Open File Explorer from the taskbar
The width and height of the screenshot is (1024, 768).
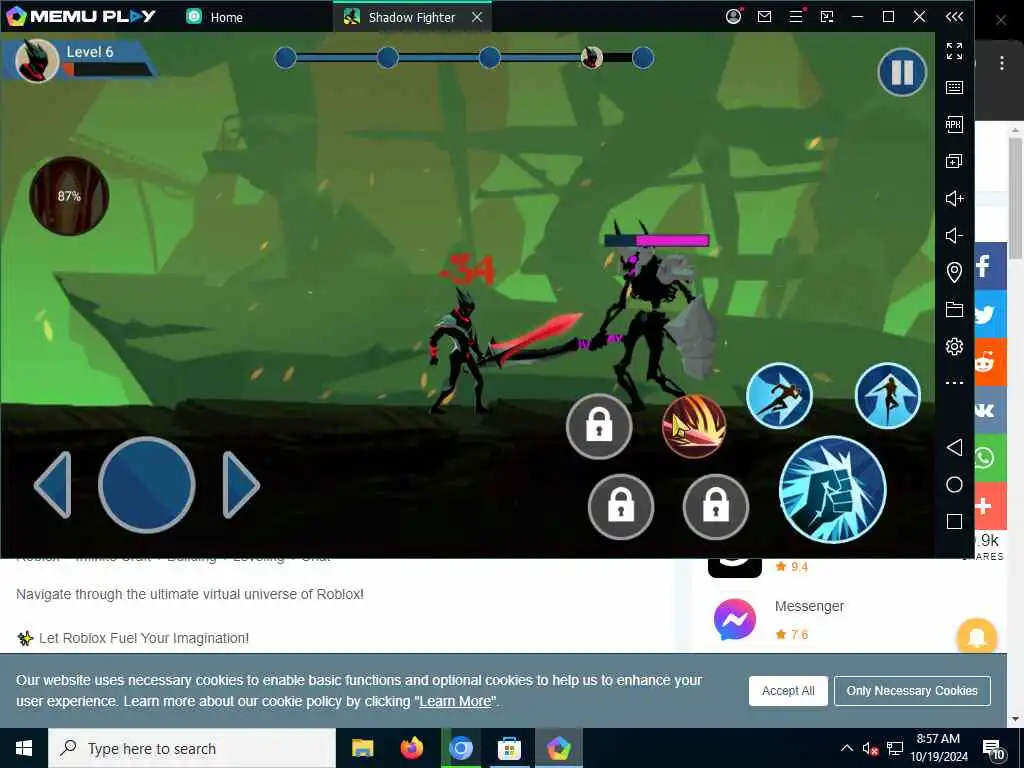[x=362, y=748]
